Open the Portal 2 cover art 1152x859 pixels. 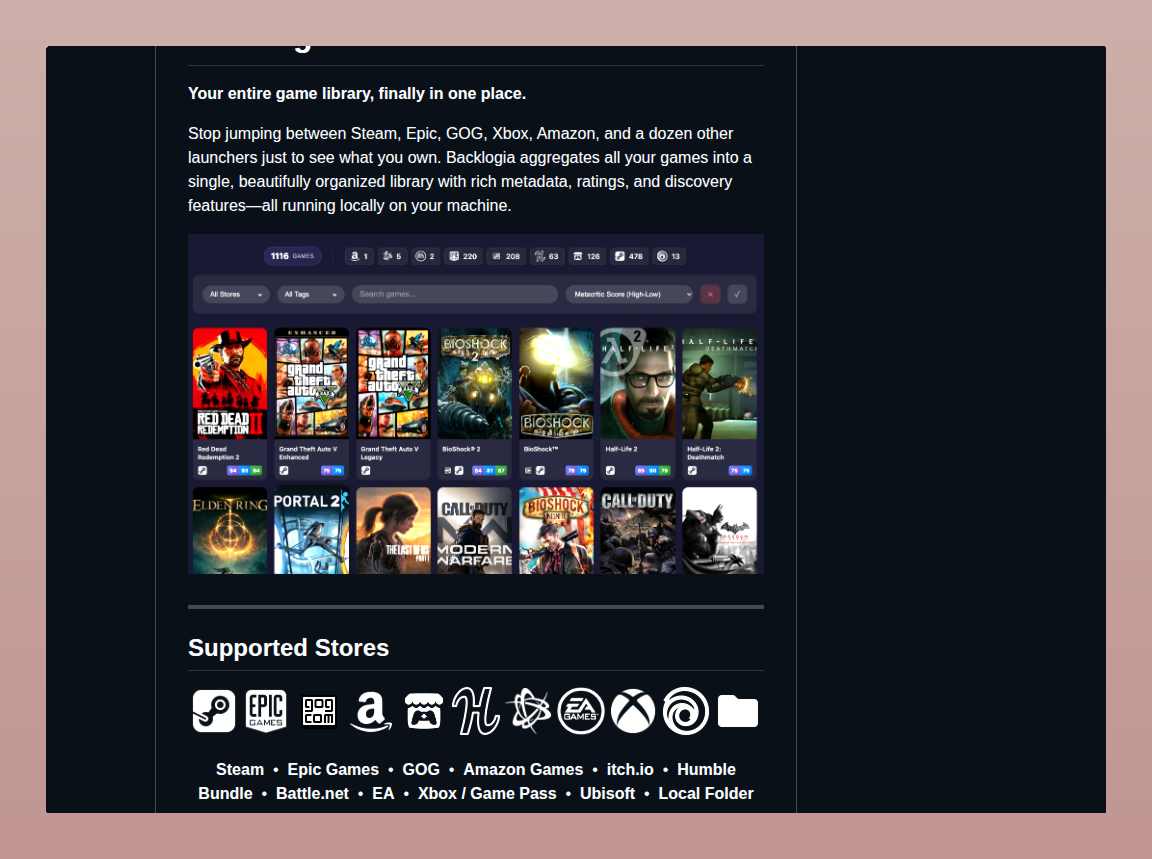tap(312, 531)
